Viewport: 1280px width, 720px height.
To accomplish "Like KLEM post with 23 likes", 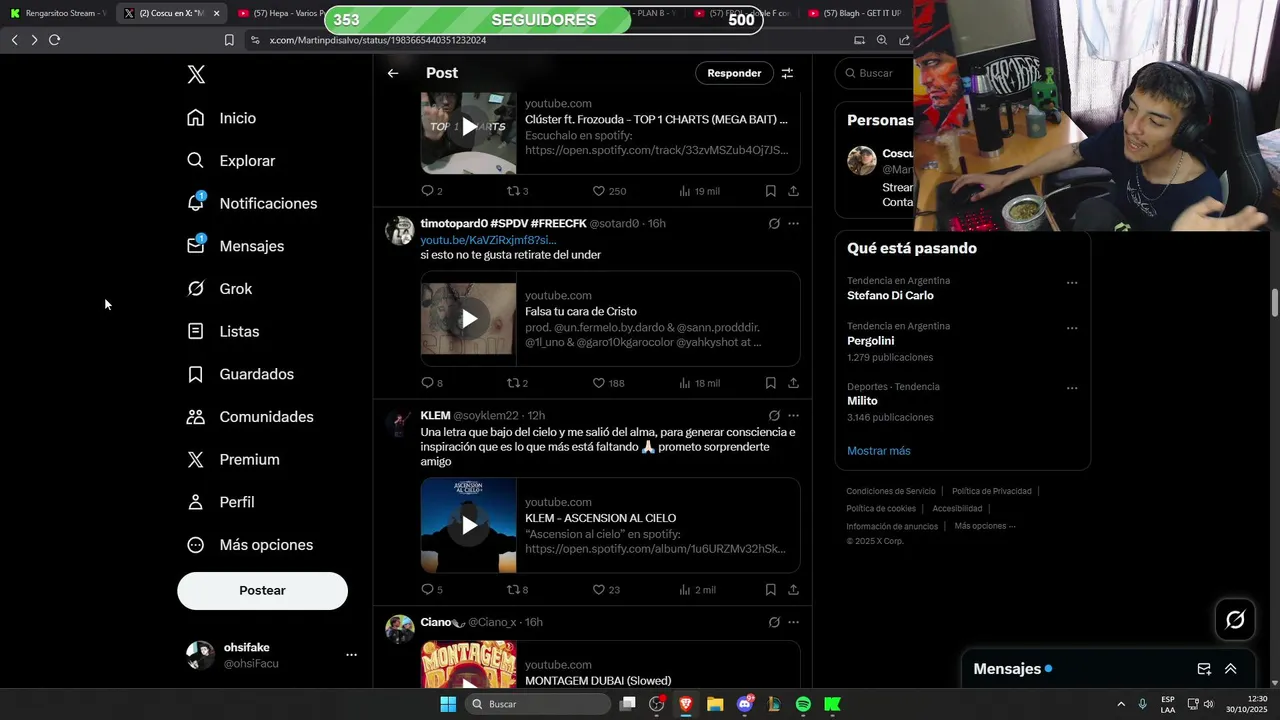I will pos(606,590).
